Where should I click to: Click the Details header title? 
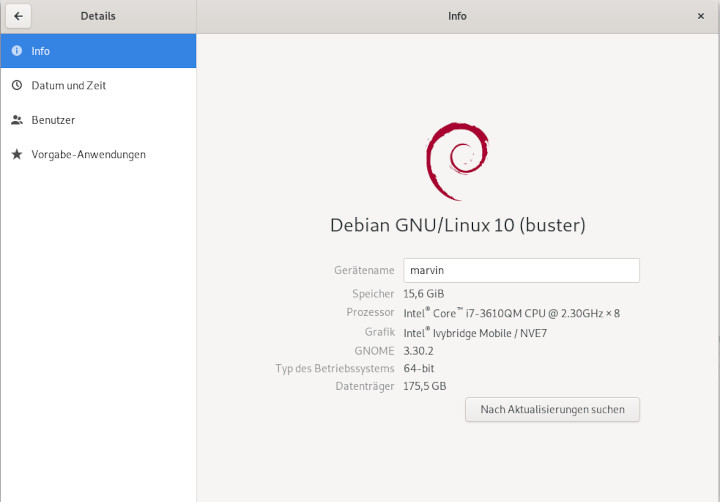click(98, 16)
